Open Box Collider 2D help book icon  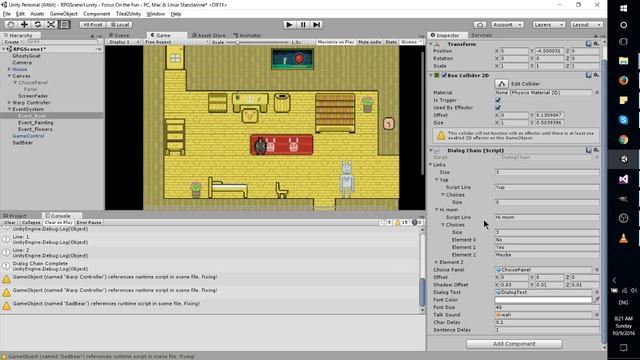click(589, 75)
